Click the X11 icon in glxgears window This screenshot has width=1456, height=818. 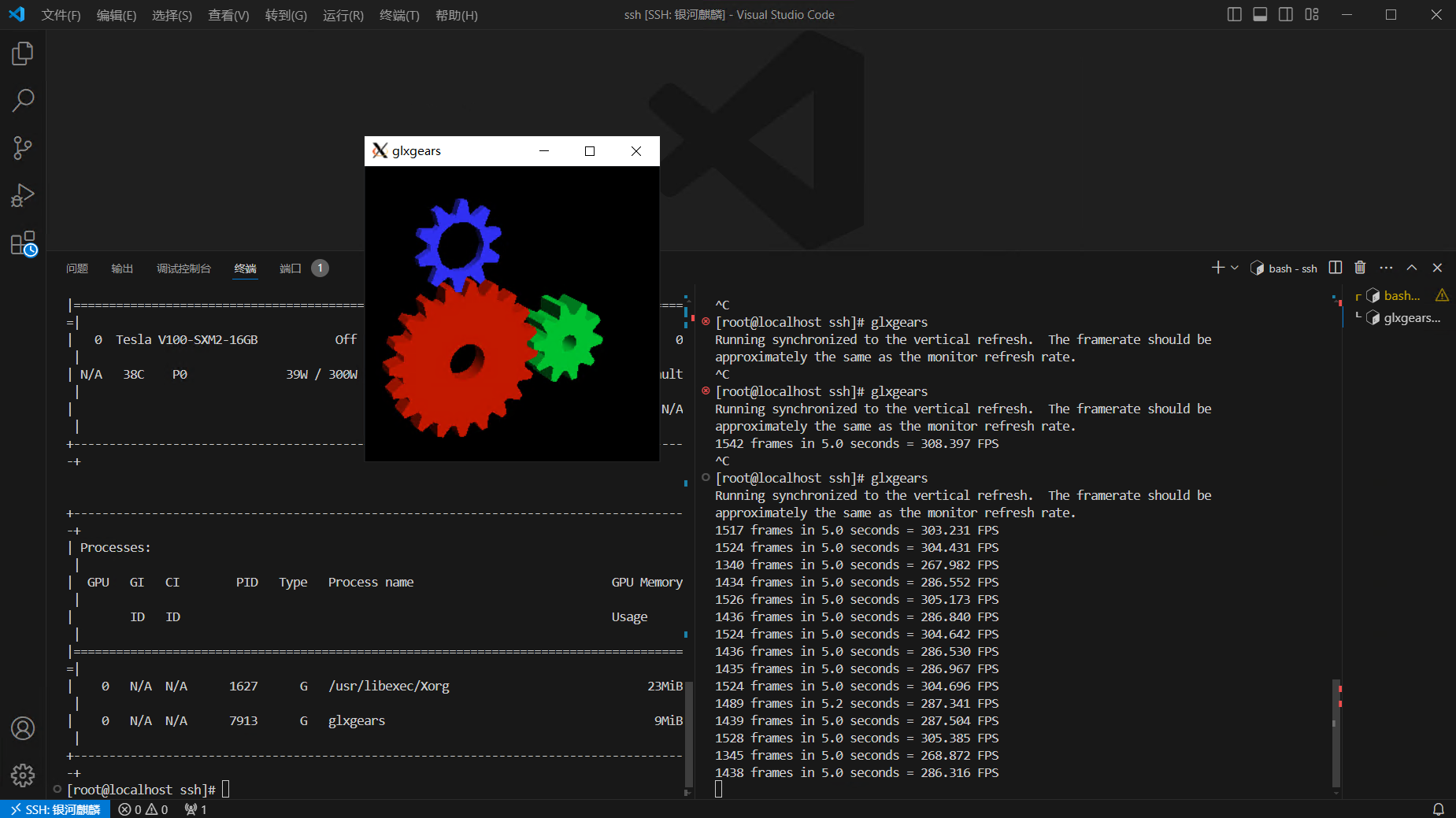click(380, 151)
